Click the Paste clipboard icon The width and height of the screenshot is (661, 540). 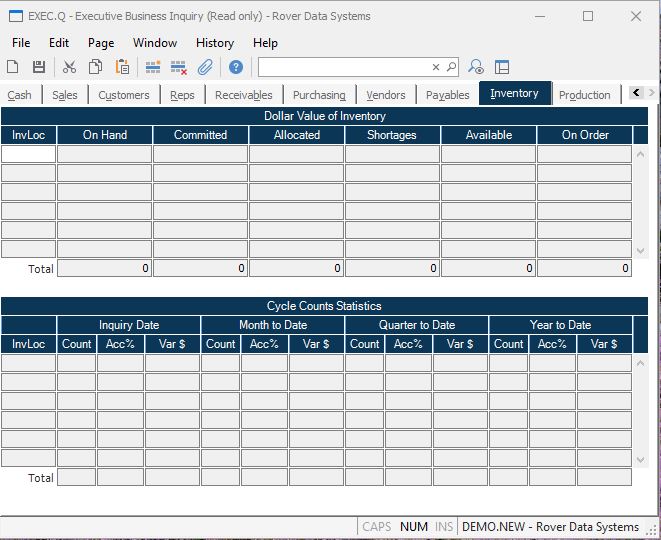click(x=122, y=67)
